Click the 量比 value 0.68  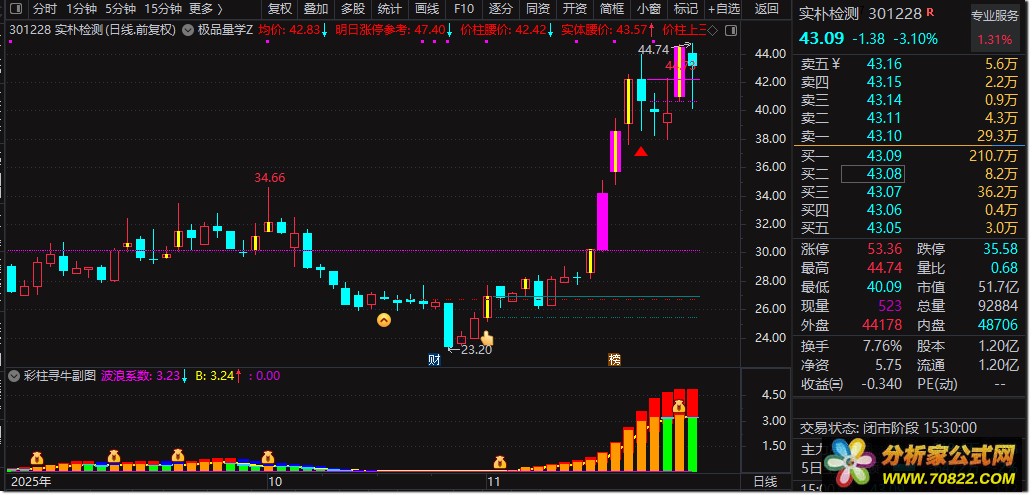pyautogui.click(x=1004, y=268)
